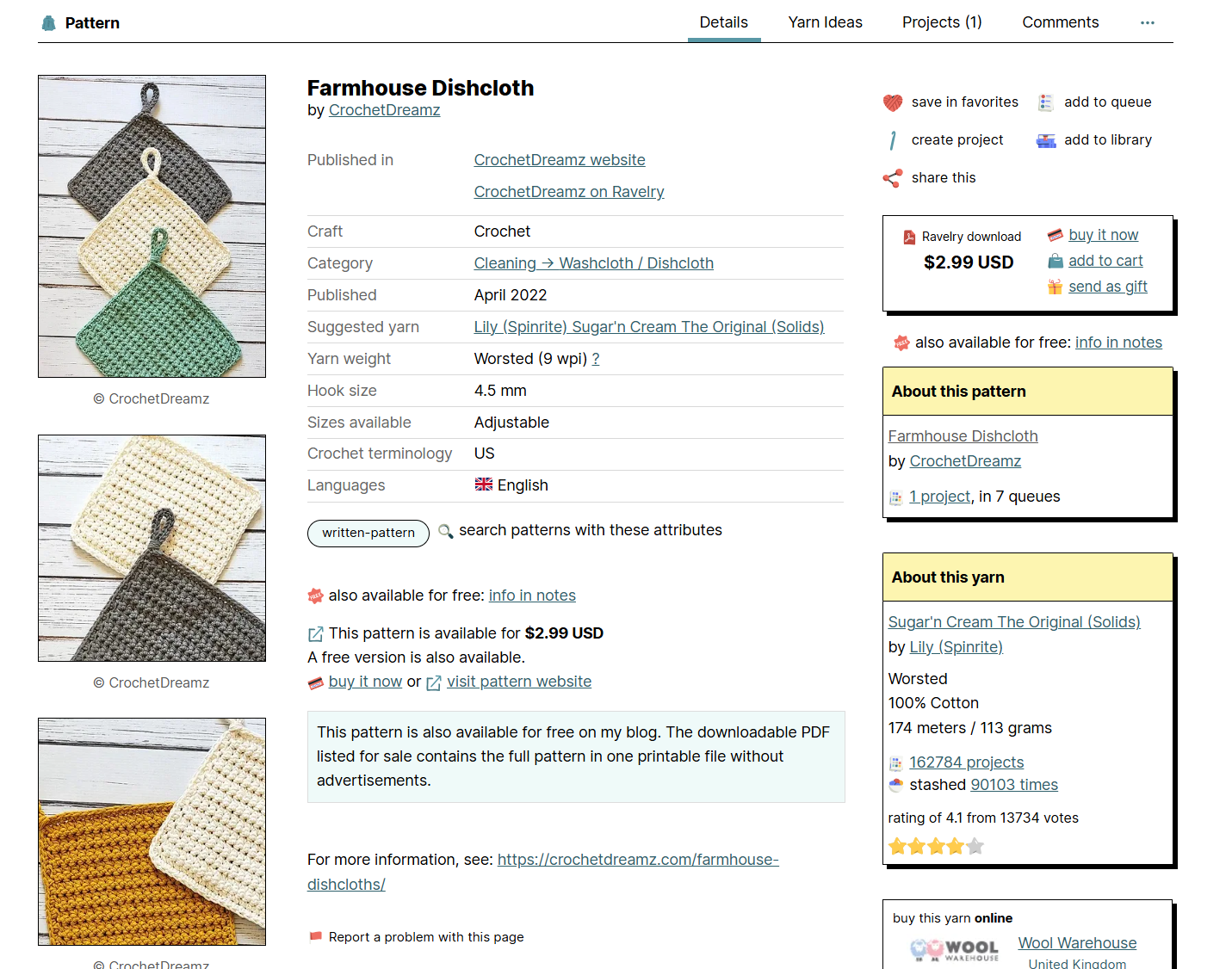Click the free badge icon below written-pattern tag
This screenshot has height=969, width=1232.
pyautogui.click(x=315, y=596)
